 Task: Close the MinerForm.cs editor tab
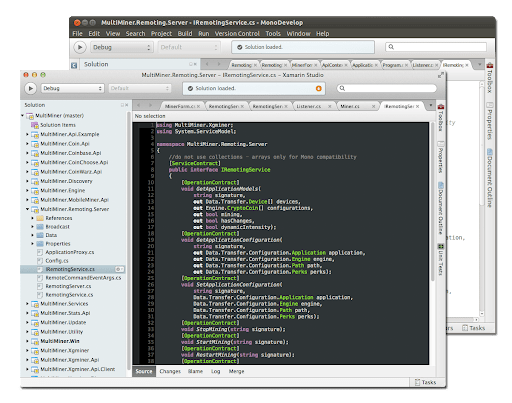click(198, 106)
